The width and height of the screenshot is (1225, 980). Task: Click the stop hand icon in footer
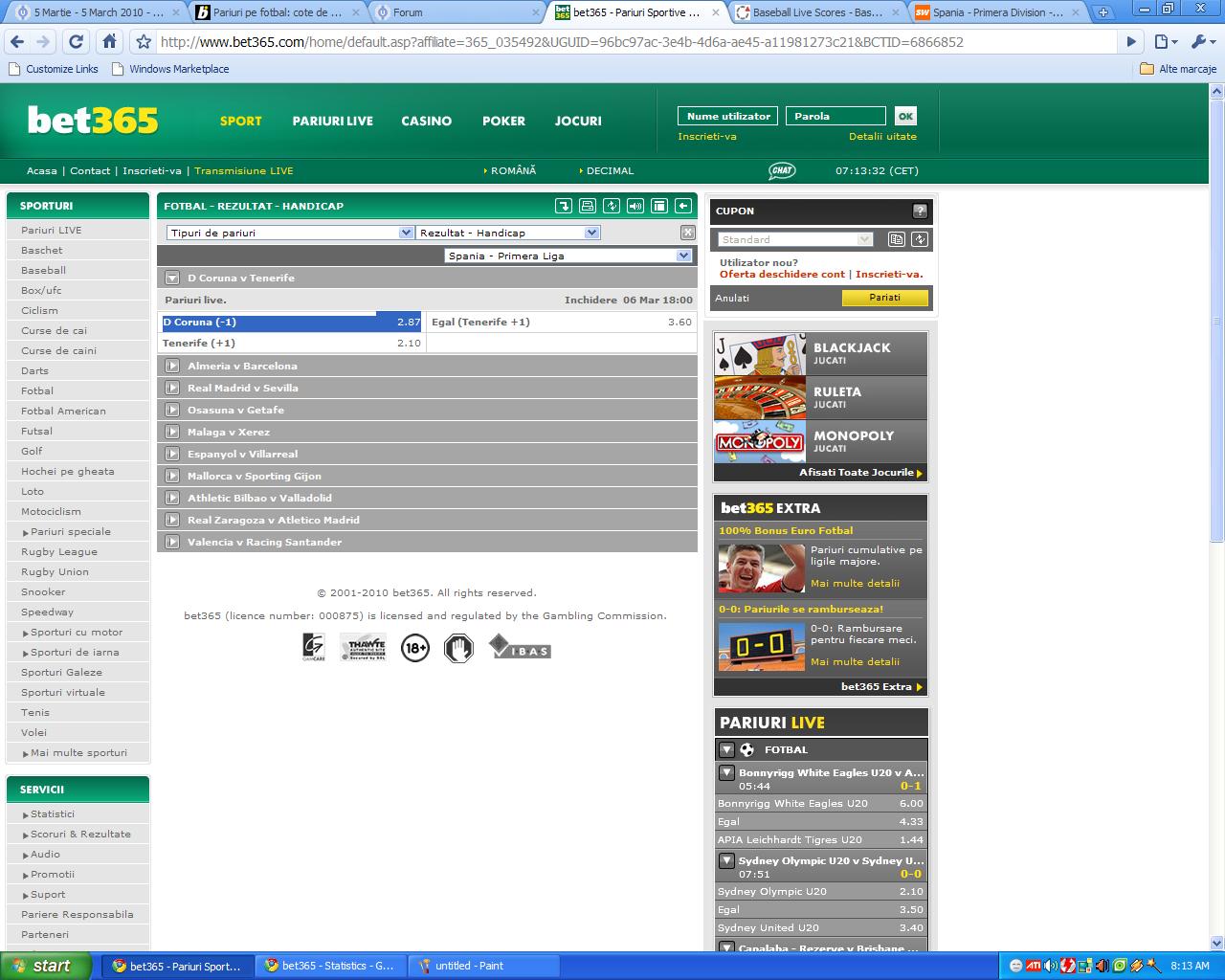pyautogui.click(x=459, y=648)
